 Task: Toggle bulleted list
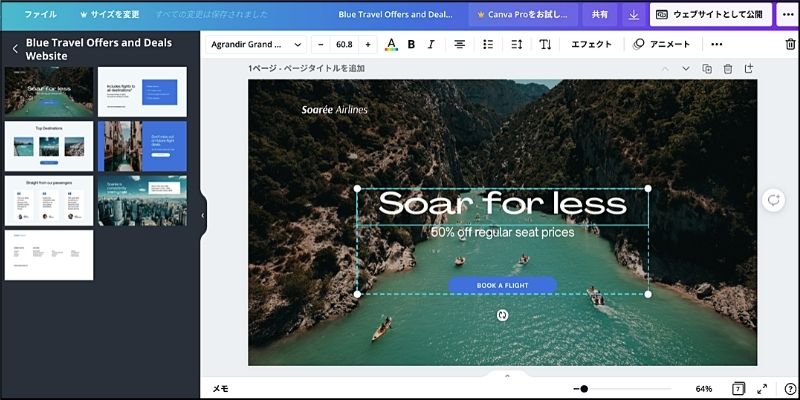[488, 44]
